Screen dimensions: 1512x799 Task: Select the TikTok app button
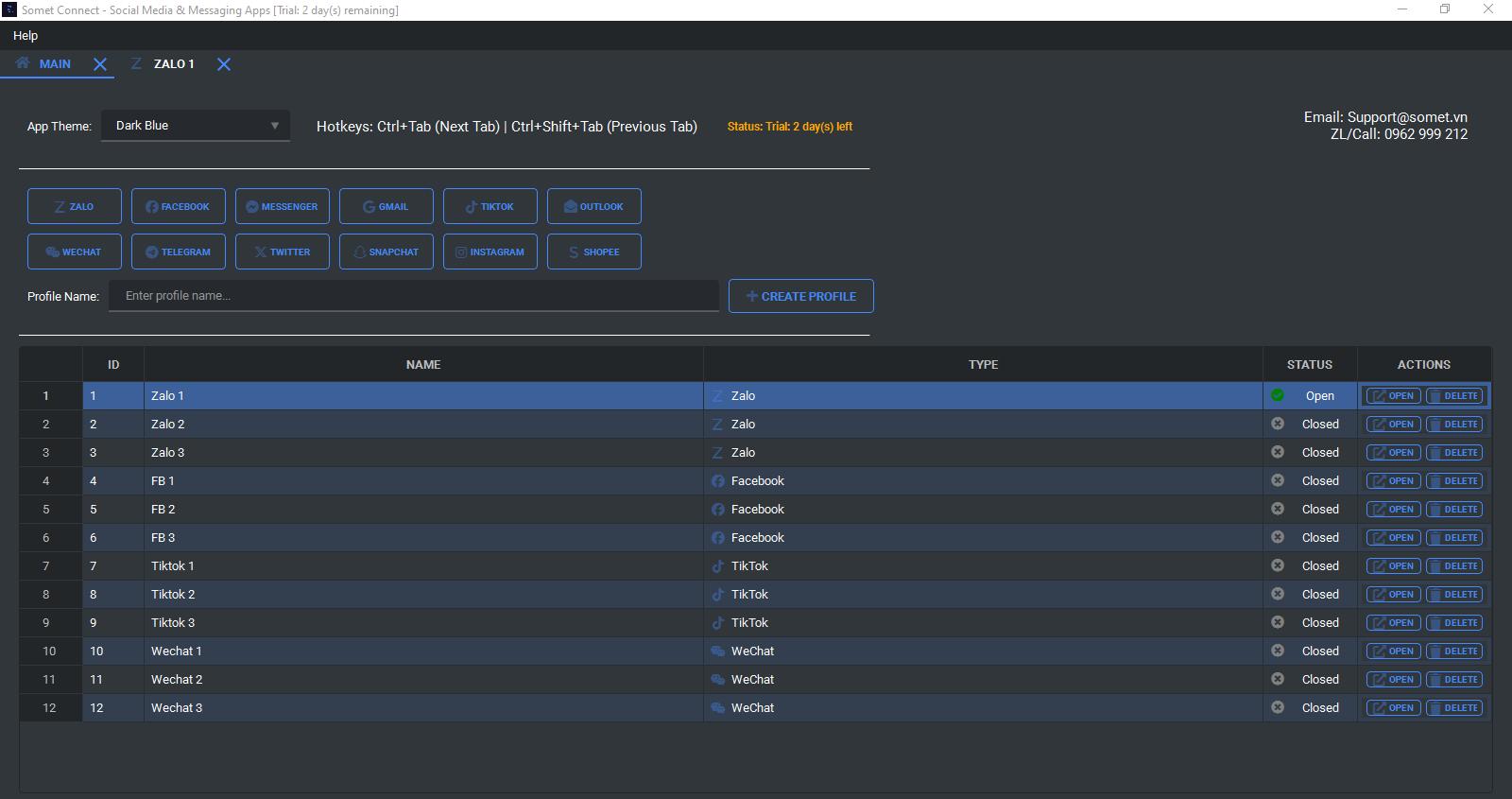490,206
